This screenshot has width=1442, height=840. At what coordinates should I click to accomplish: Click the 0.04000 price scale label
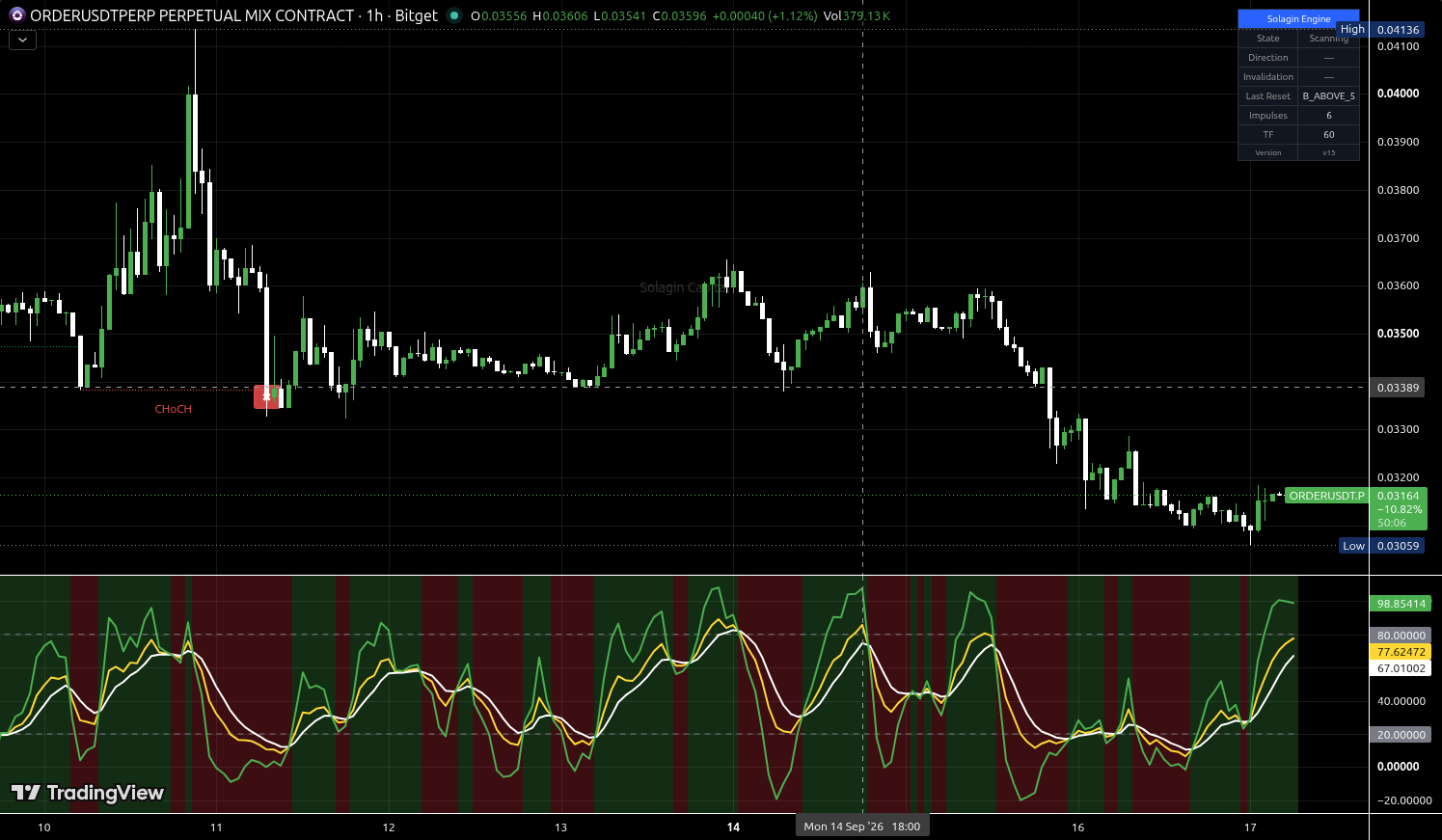point(1398,94)
